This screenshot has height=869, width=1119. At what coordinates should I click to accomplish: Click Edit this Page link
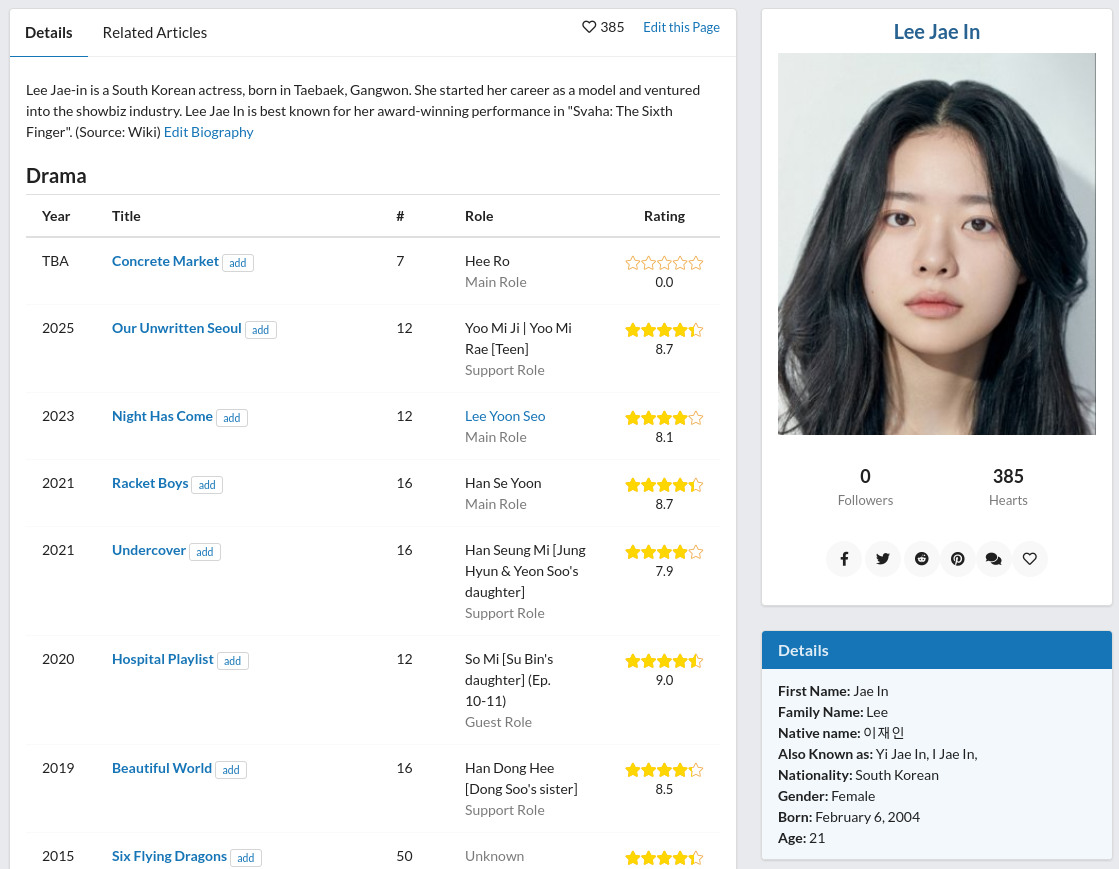pyautogui.click(x=681, y=27)
